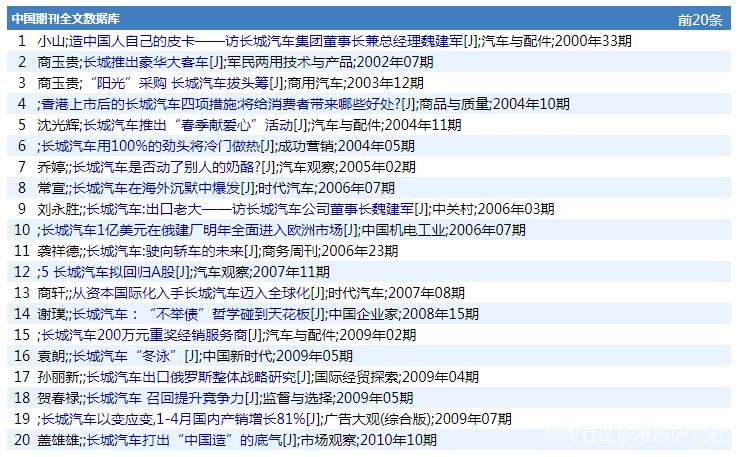Open link 从资本国际化入手长城汽车迈入全球化
739x457 pixels.
[x=191, y=293]
